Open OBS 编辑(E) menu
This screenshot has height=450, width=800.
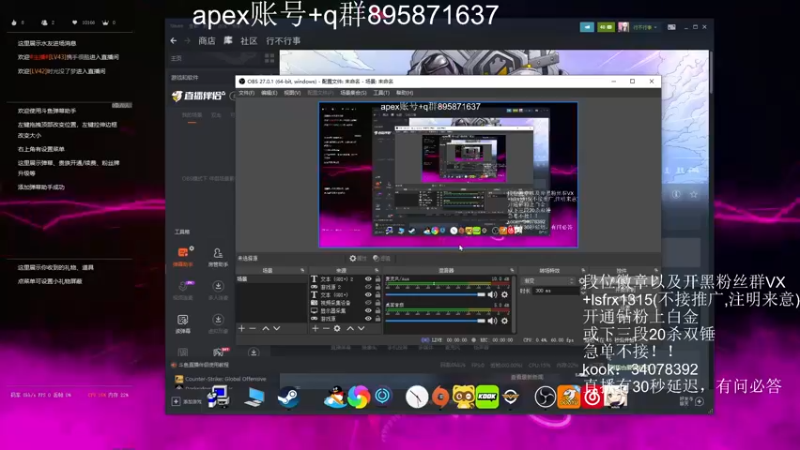point(269,93)
